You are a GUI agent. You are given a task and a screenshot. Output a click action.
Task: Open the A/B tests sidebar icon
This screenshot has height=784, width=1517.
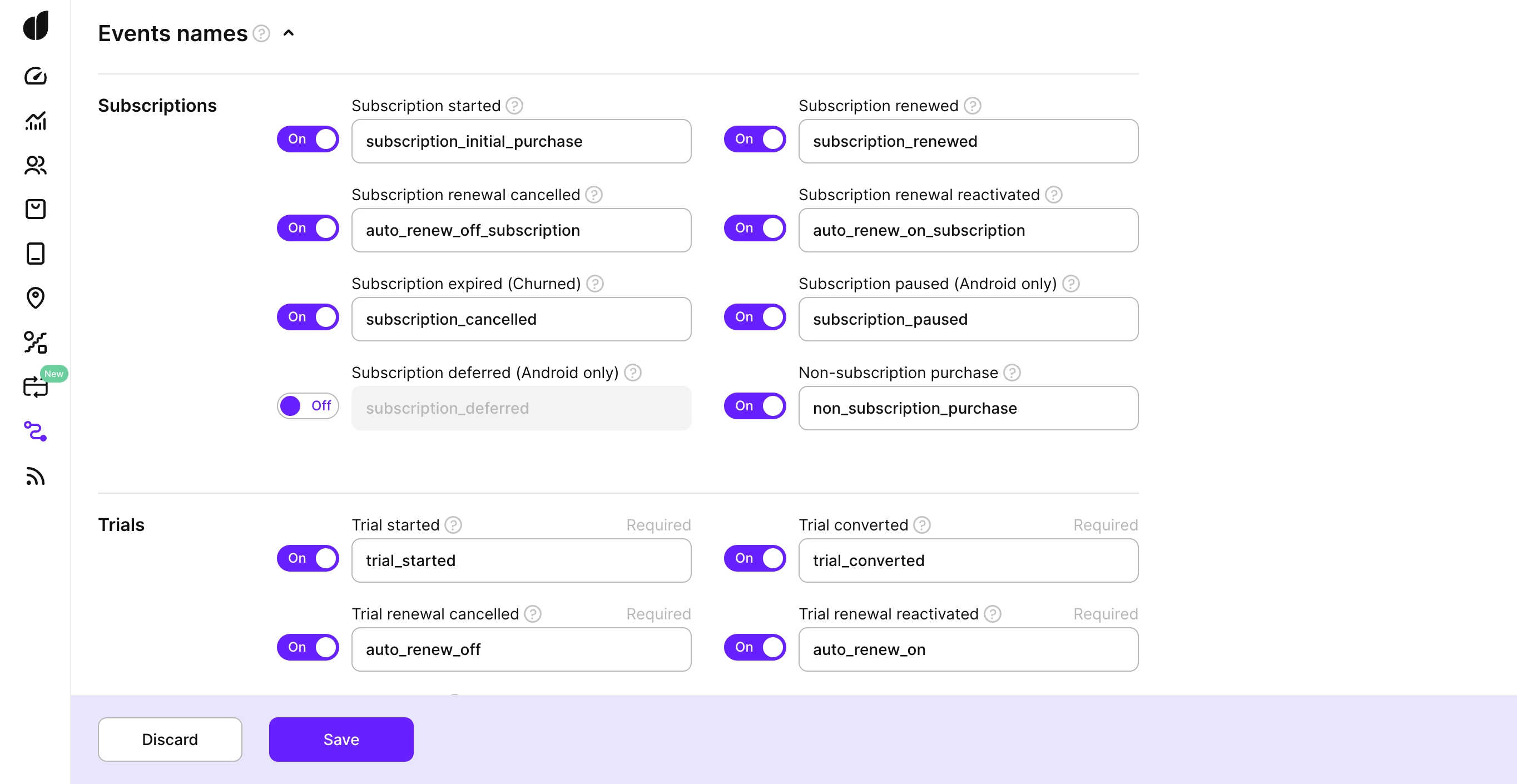tap(36, 342)
